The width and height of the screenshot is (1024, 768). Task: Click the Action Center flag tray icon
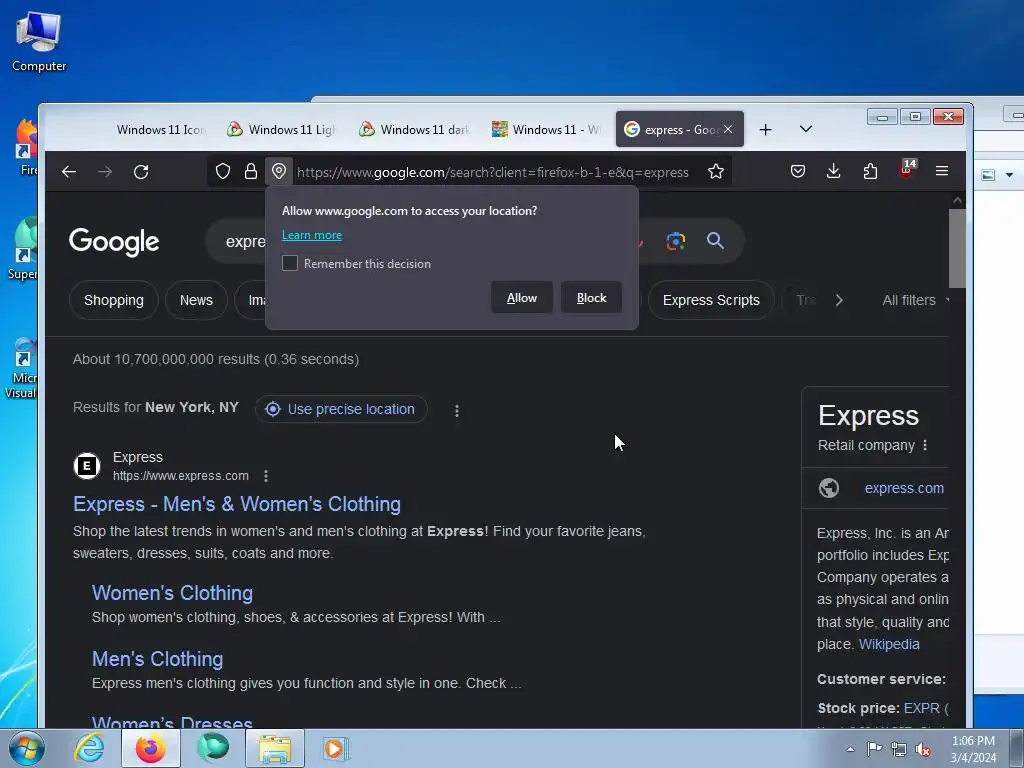[x=874, y=749]
